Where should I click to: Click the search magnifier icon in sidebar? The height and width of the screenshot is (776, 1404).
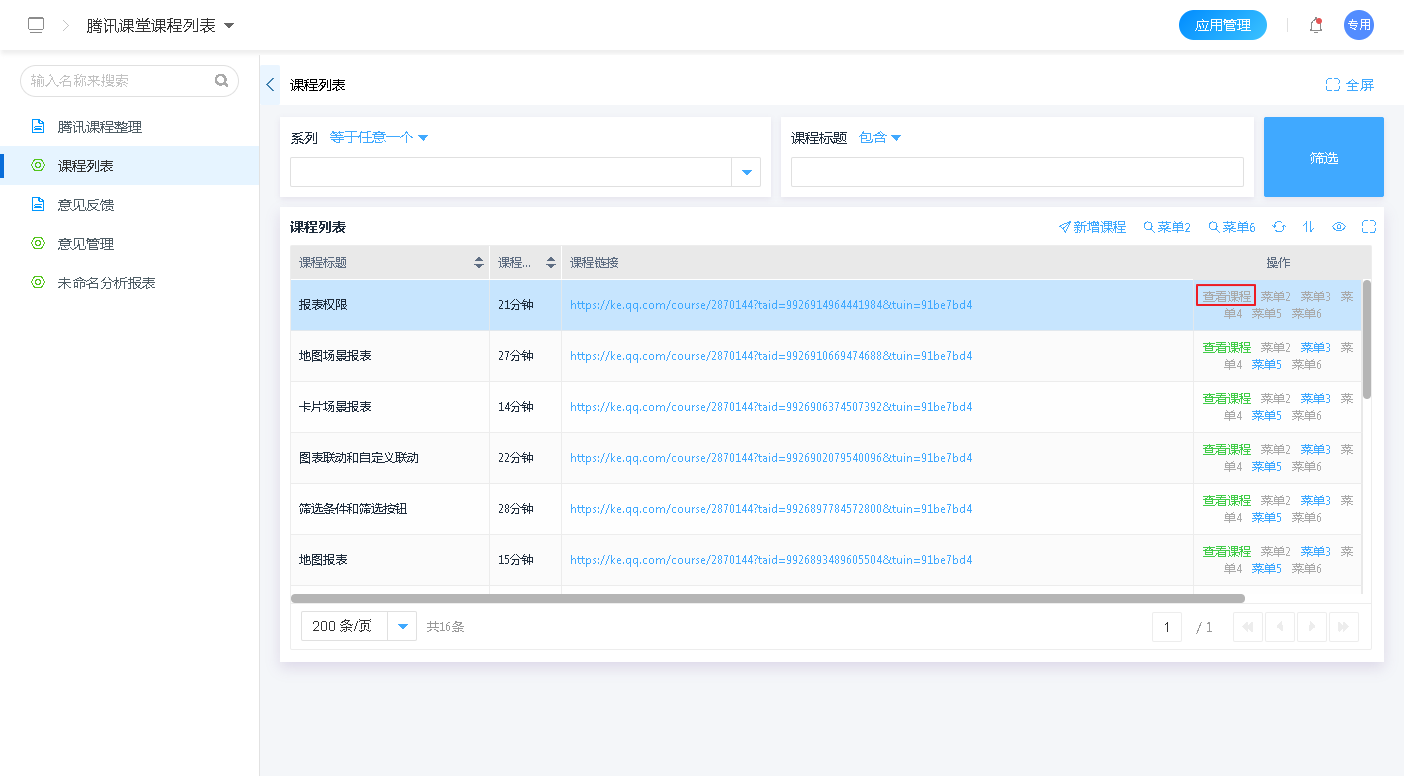click(x=222, y=81)
